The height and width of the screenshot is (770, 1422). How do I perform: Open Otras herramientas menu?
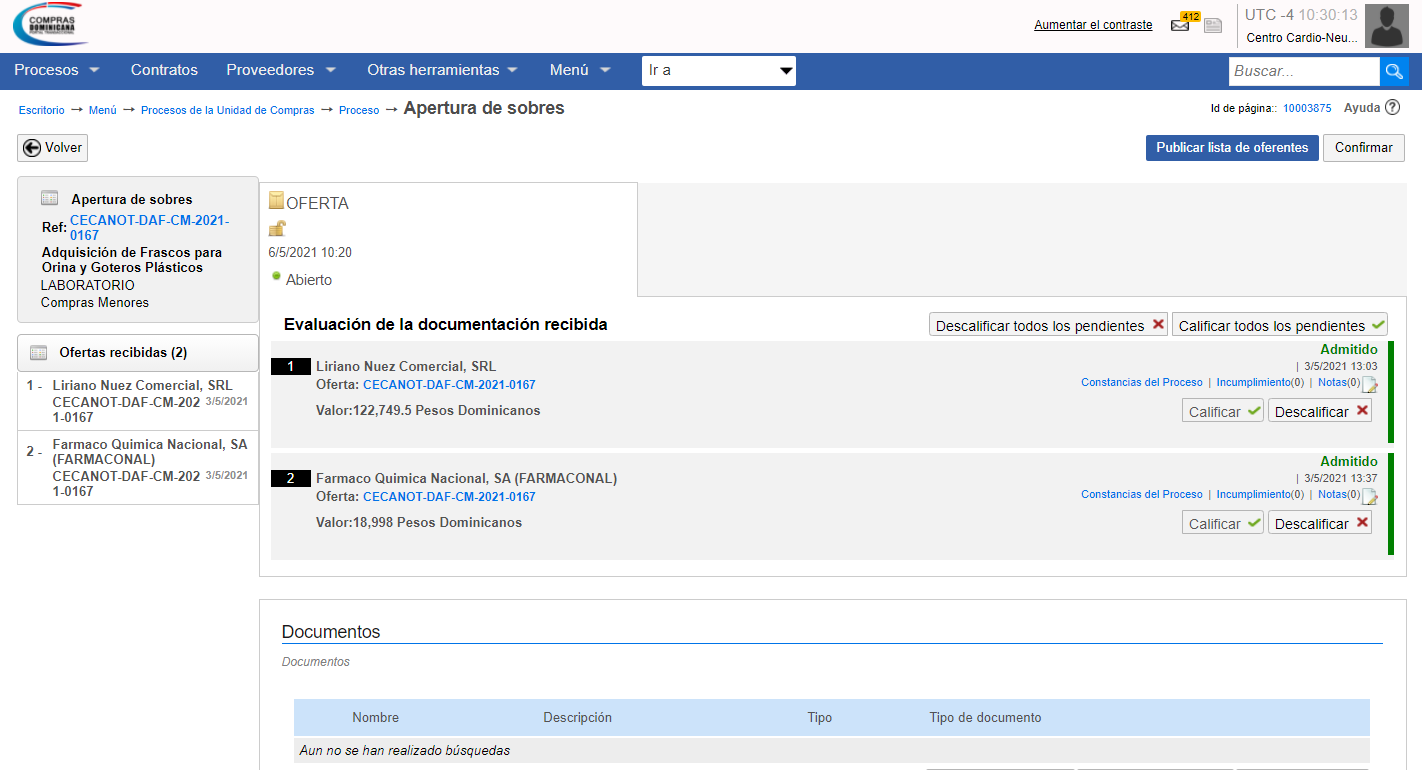click(x=441, y=70)
